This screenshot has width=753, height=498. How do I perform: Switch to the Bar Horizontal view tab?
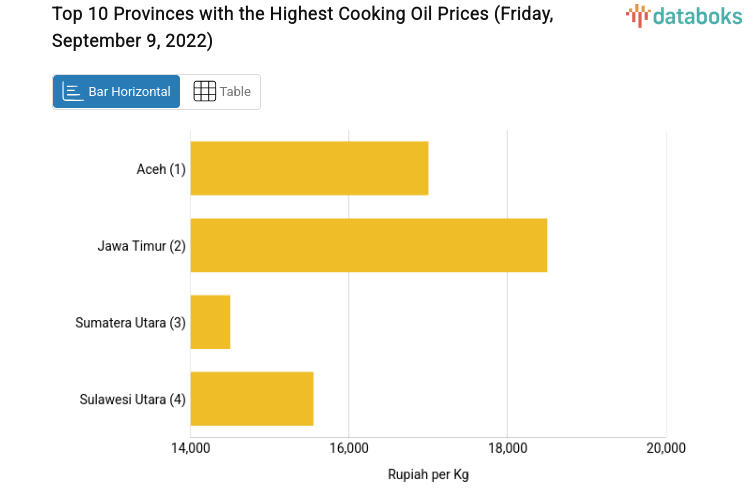pos(117,92)
